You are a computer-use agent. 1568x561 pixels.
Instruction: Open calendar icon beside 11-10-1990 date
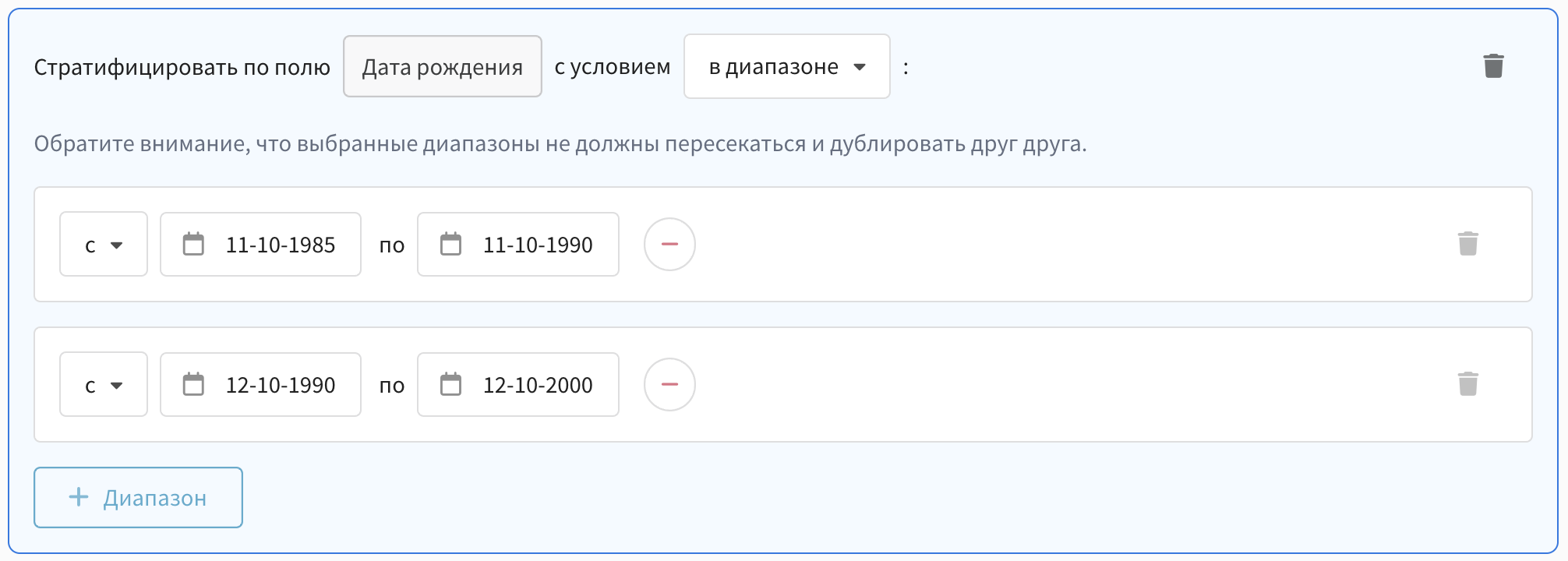coord(450,245)
